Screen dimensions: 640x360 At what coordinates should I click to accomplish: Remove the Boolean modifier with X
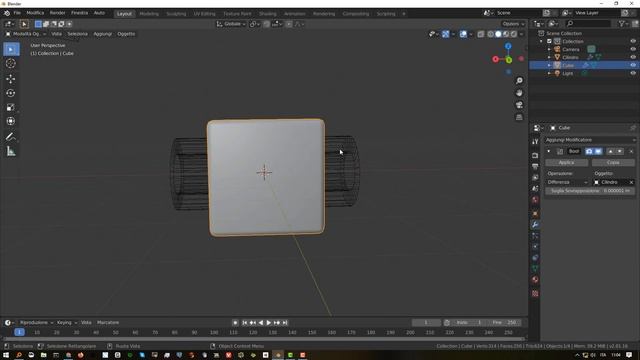click(x=631, y=151)
